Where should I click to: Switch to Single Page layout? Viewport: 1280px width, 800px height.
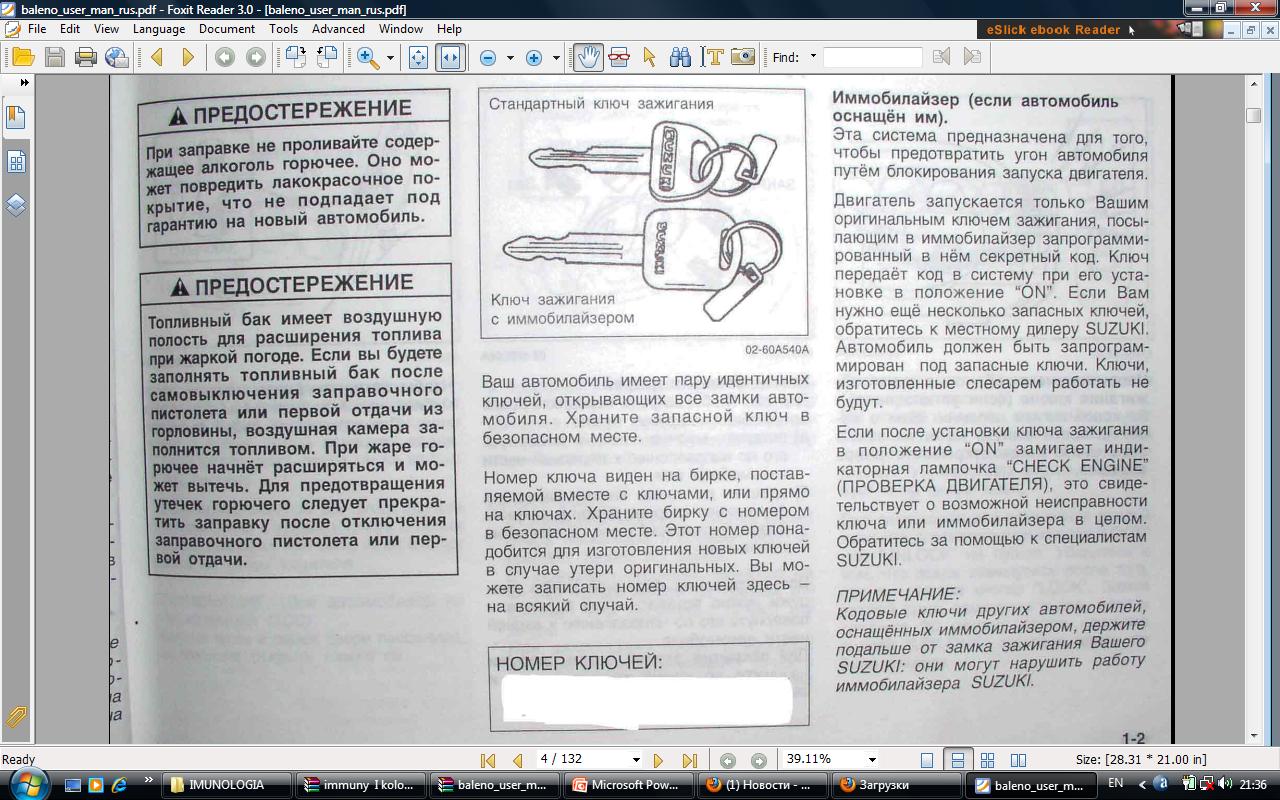point(927,760)
